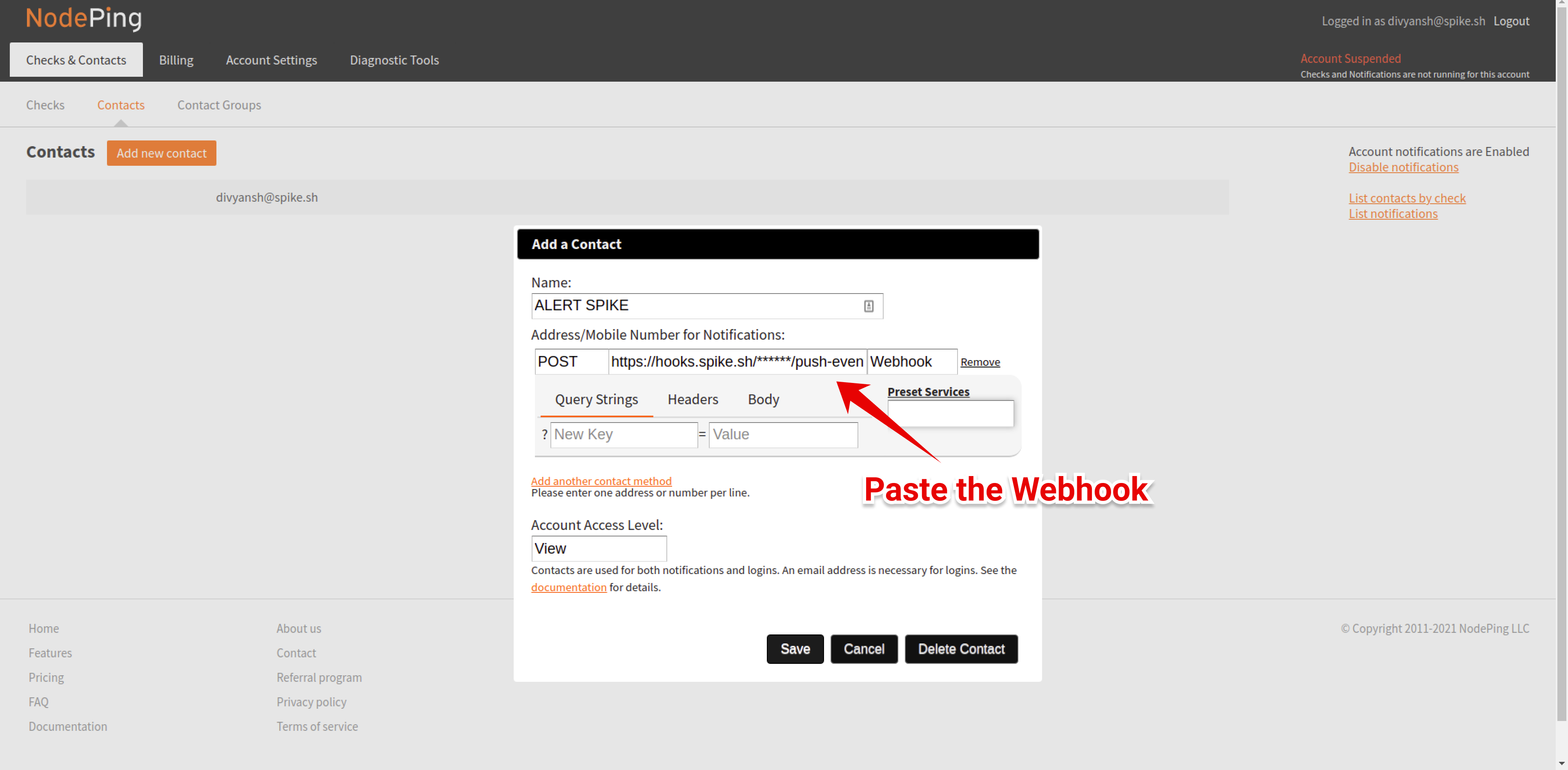1568x770 pixels.
Task: Switch to the Checks subtab
Action: [x=45, y=105]
